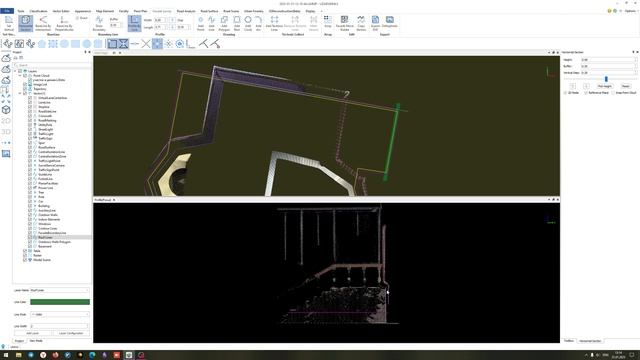640x360 pixels.
Task: Switch to 3D view in left sidebar
Action: (x=6, y=132)
